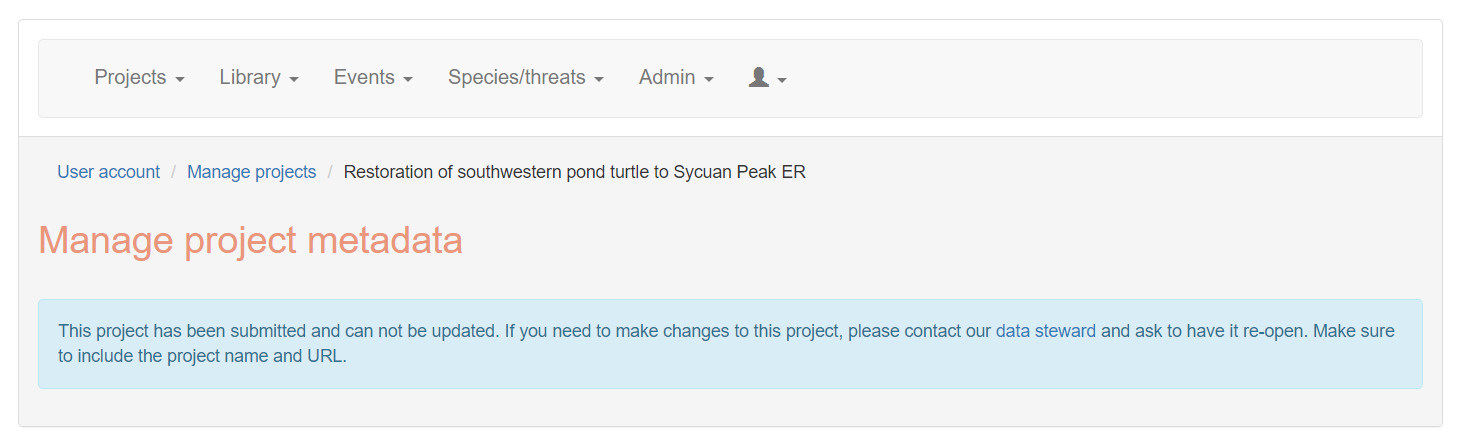This screenshot has width=1458, height=445.
Task: Open the Species/threats menu
Action: point(525,77)
